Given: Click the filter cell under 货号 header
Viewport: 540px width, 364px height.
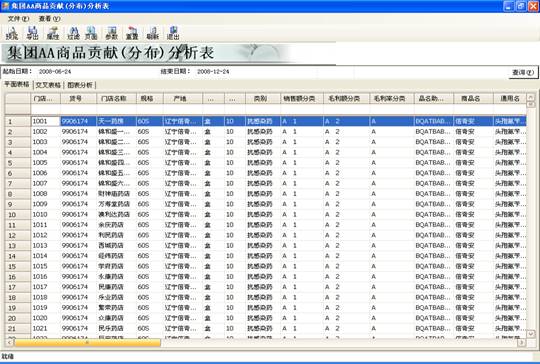Looking at the screenshot, I should [79, 110].
